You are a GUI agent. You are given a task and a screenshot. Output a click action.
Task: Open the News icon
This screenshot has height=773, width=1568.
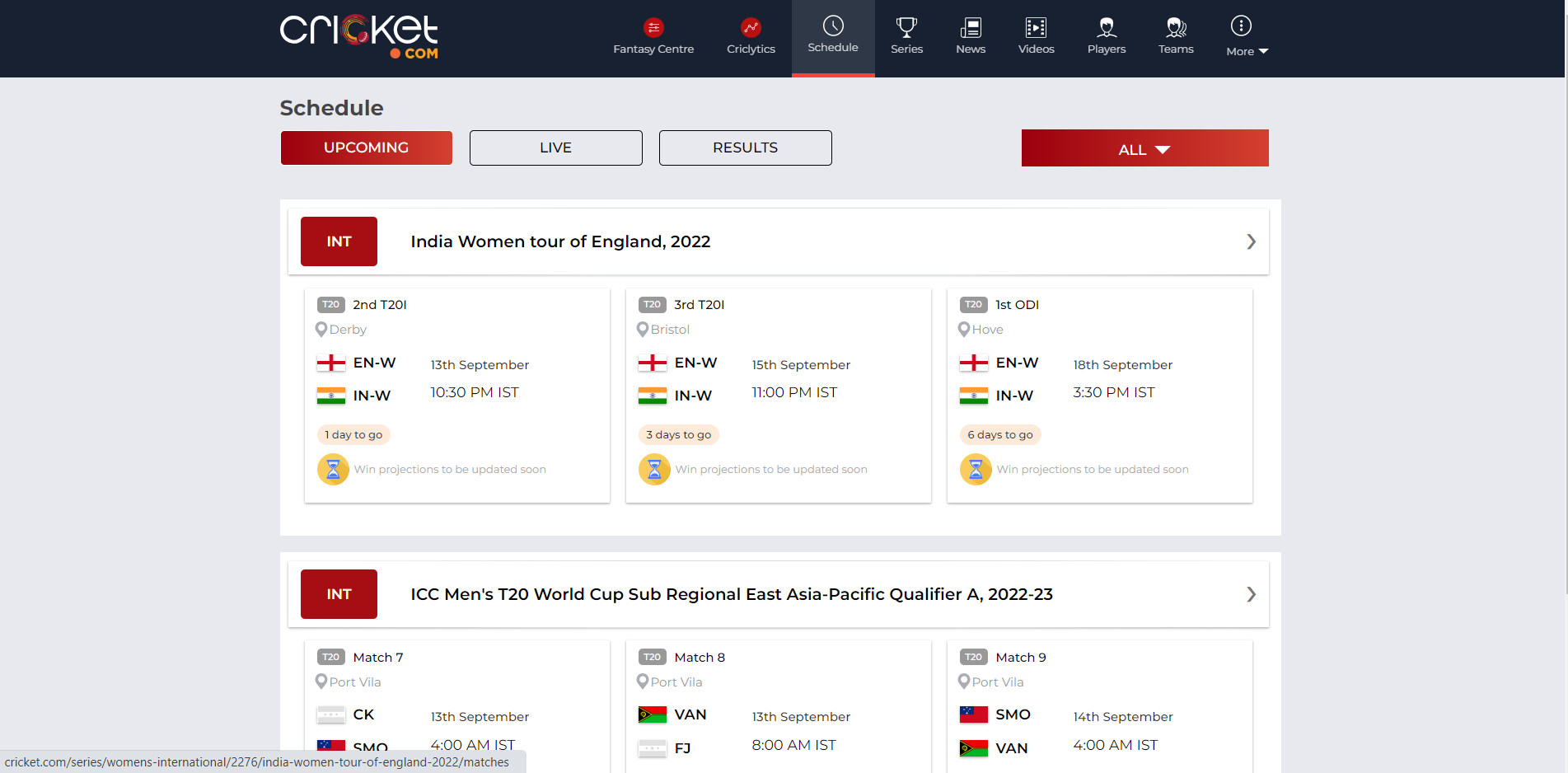coord(971,27)
